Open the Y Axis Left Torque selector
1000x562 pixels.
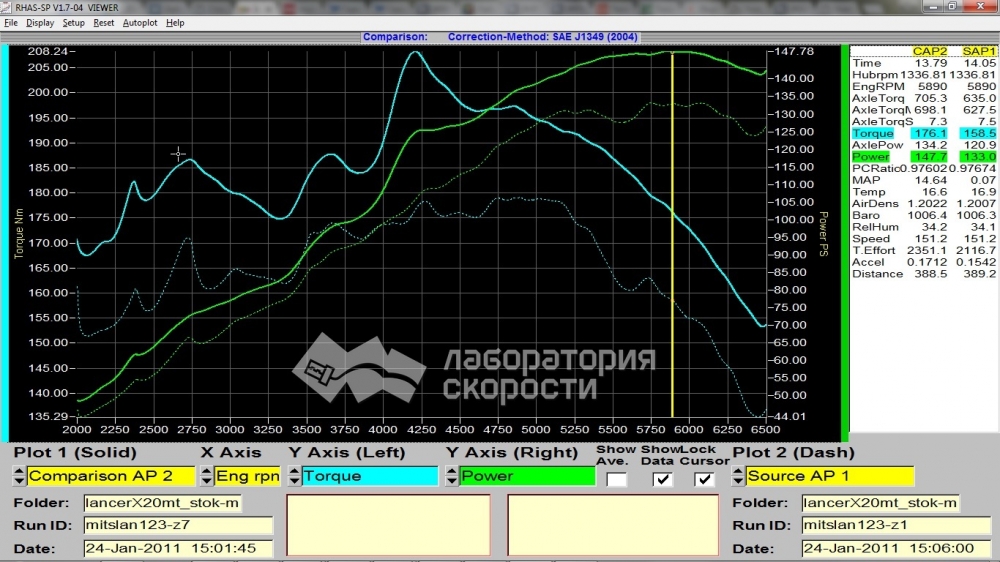[370, 476]
